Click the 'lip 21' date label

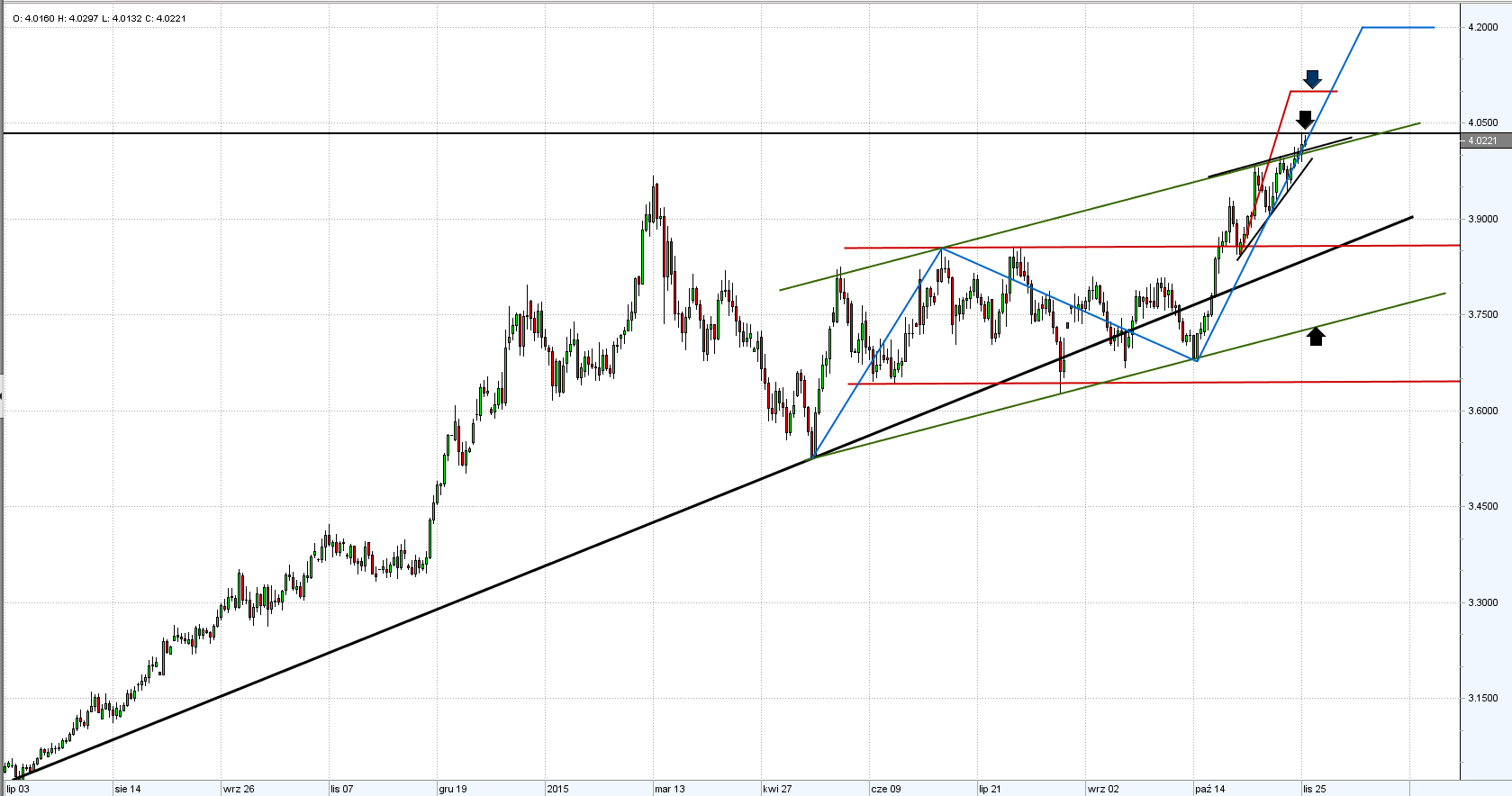pos(991,789)
